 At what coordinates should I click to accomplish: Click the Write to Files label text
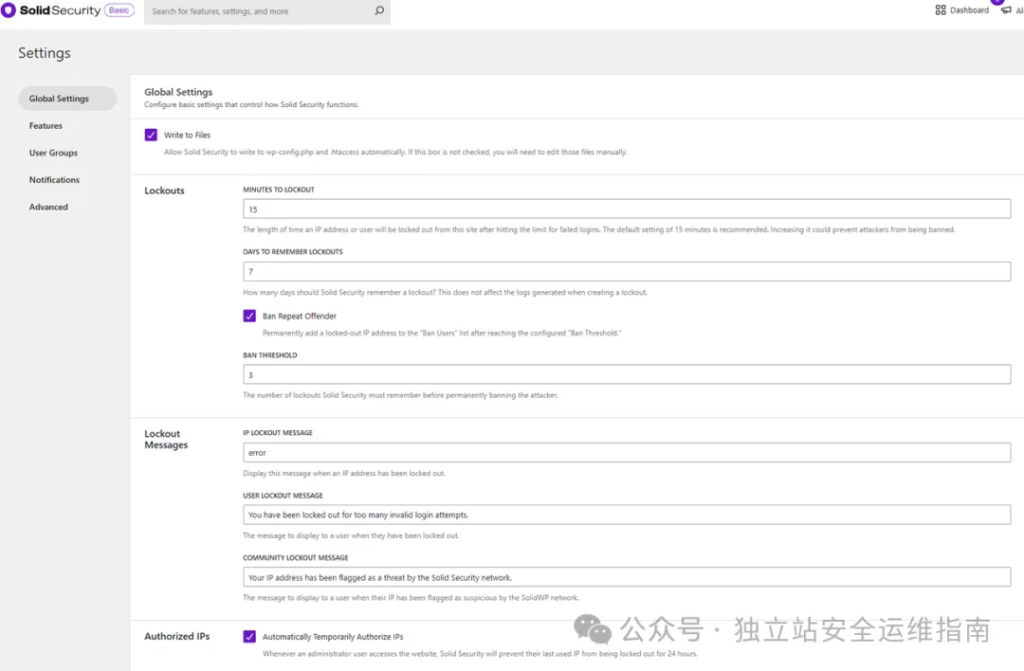187,135
